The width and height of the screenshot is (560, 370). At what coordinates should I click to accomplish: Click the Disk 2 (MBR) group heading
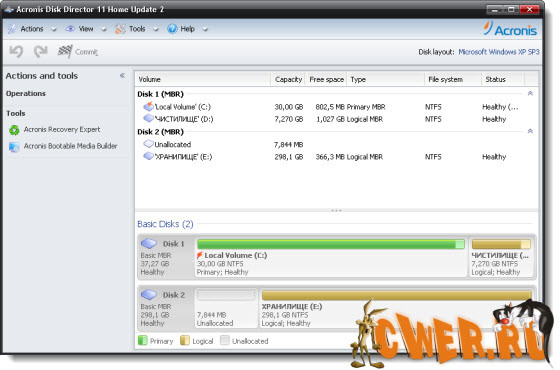pos(160,132)
